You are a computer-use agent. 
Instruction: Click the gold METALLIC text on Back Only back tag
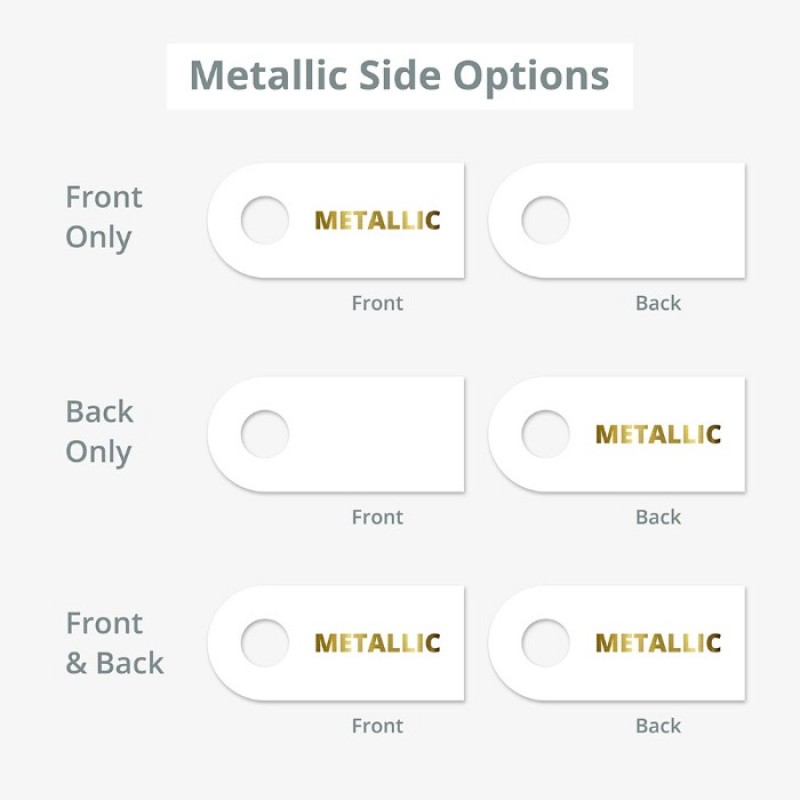(658, 434)
